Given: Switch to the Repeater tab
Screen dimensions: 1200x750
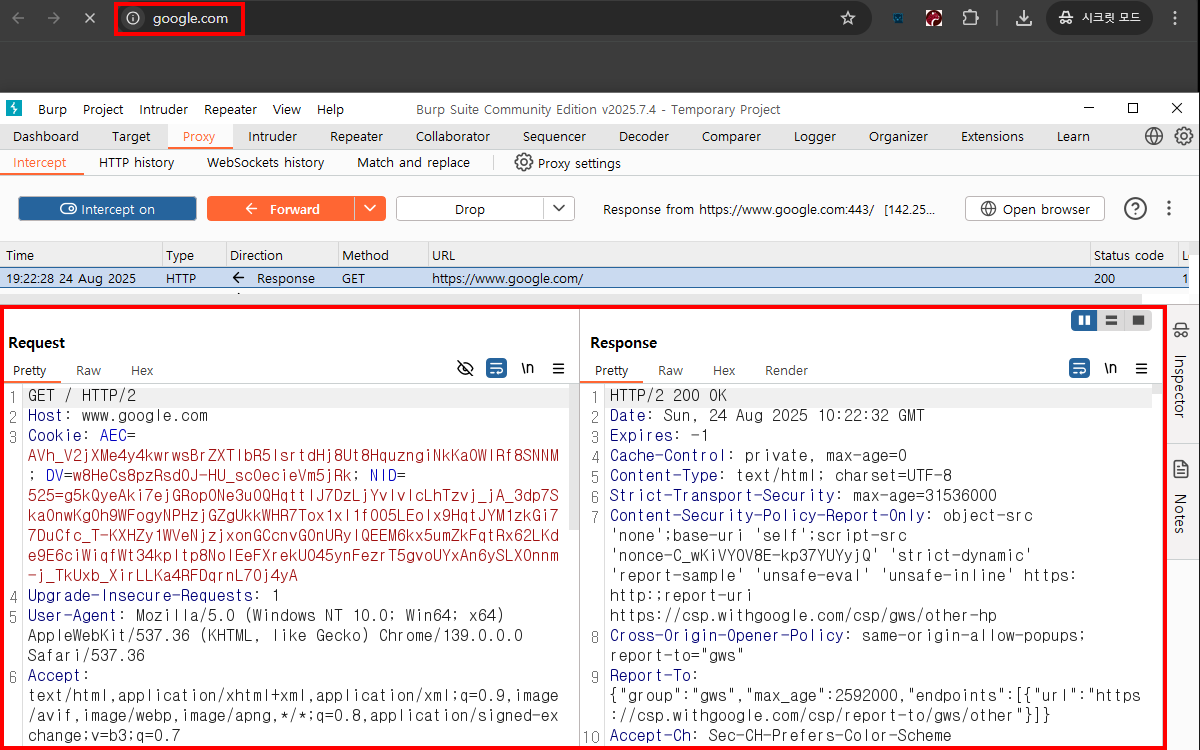Looking at the screenshot, I should [x=356, y=136].
